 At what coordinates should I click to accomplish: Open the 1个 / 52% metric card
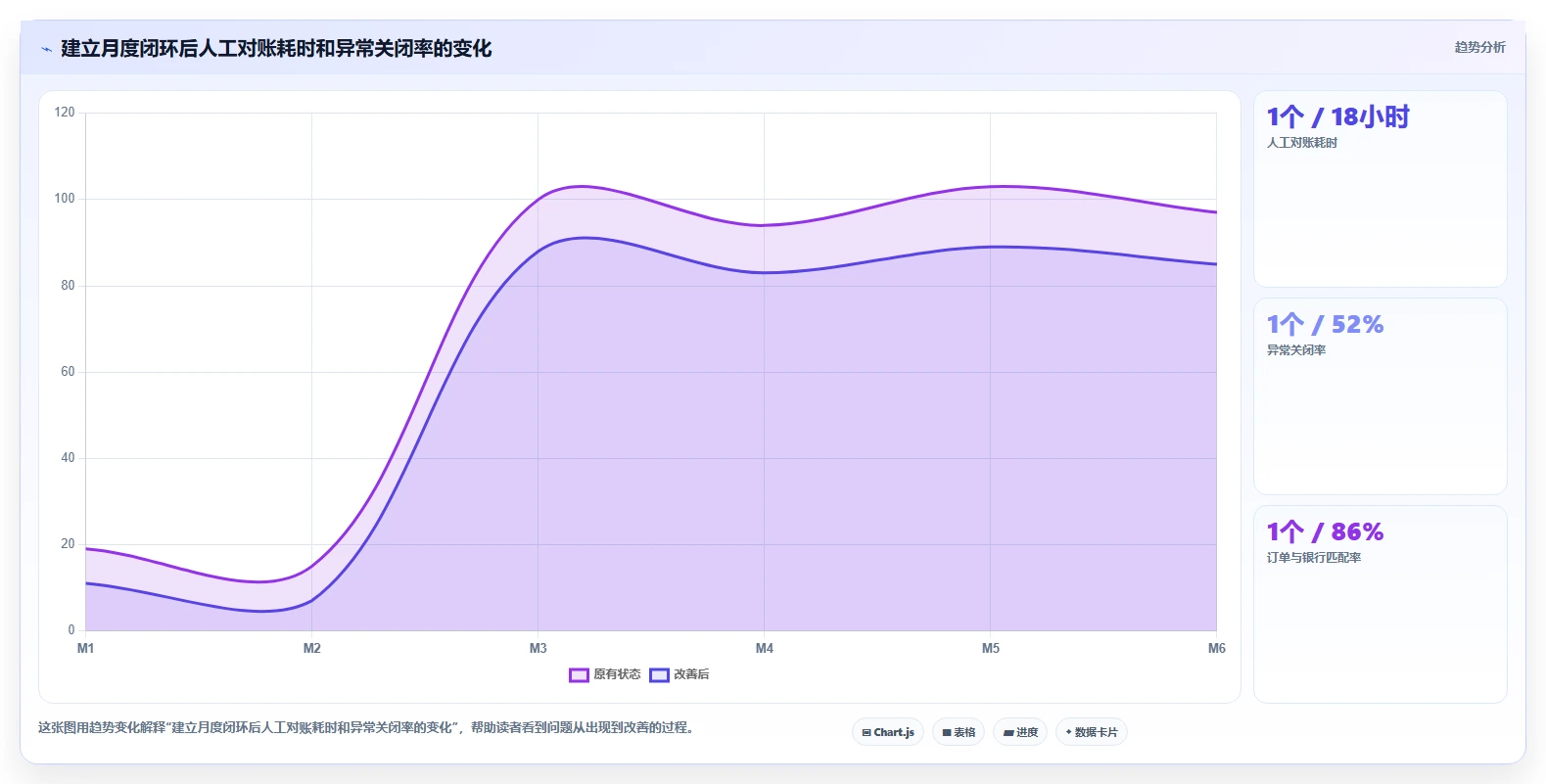(x=1380, y=396)
